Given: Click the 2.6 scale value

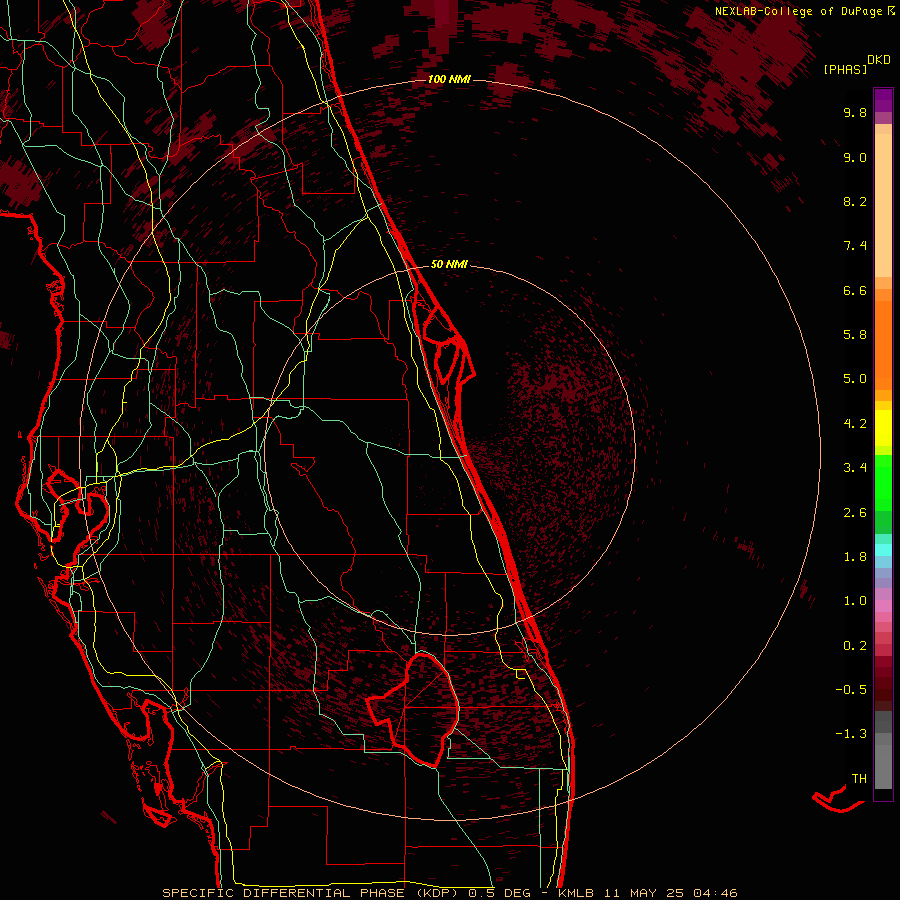Looking at the screenshot, I should [x=855, y=513].
